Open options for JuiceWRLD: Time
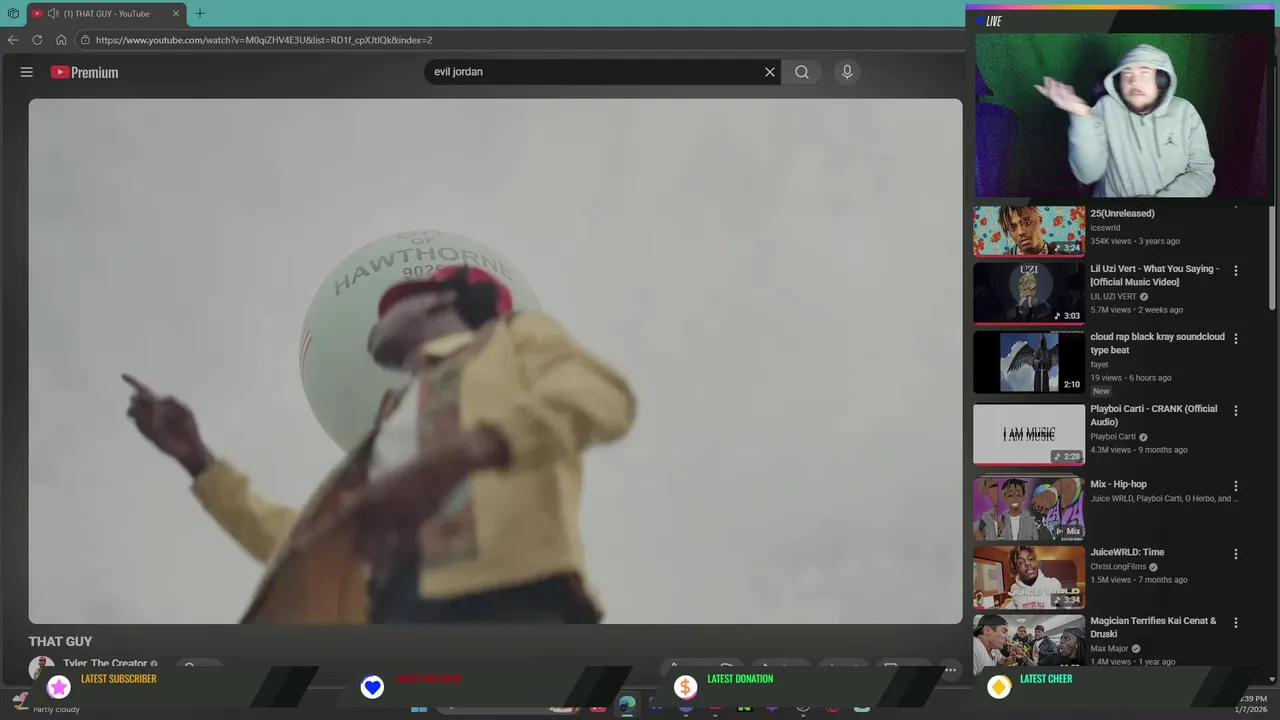The image size is (1280, 720). (x=1236, y=553)
